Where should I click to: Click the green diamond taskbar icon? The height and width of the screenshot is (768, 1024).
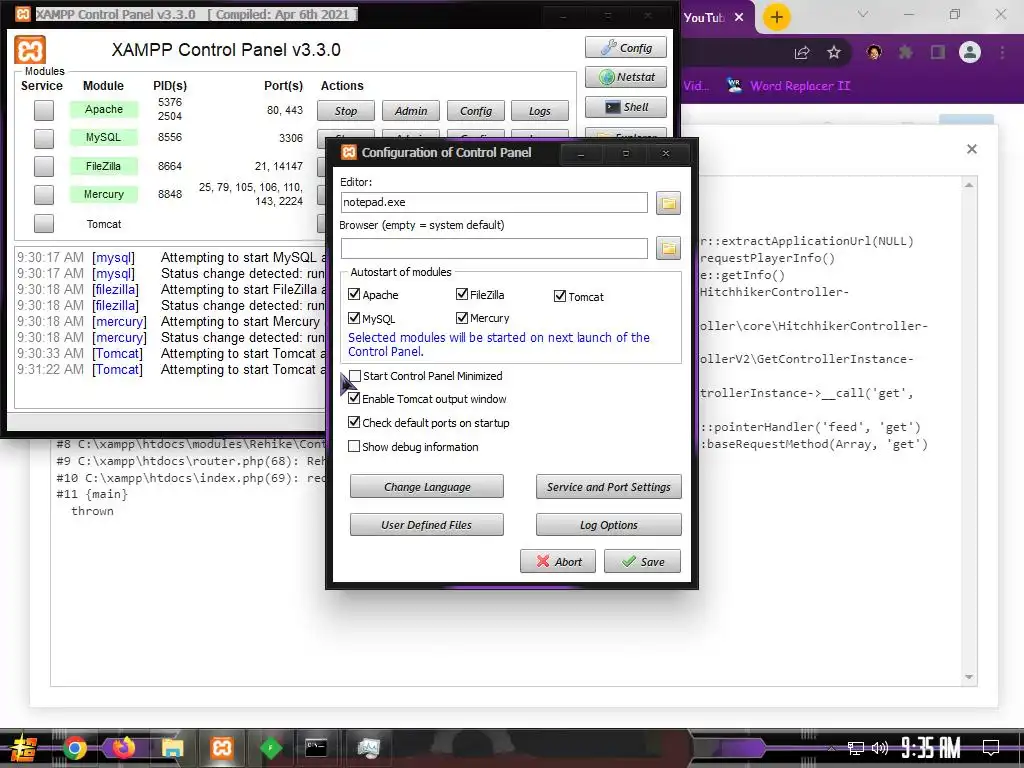tap(270, 748)
